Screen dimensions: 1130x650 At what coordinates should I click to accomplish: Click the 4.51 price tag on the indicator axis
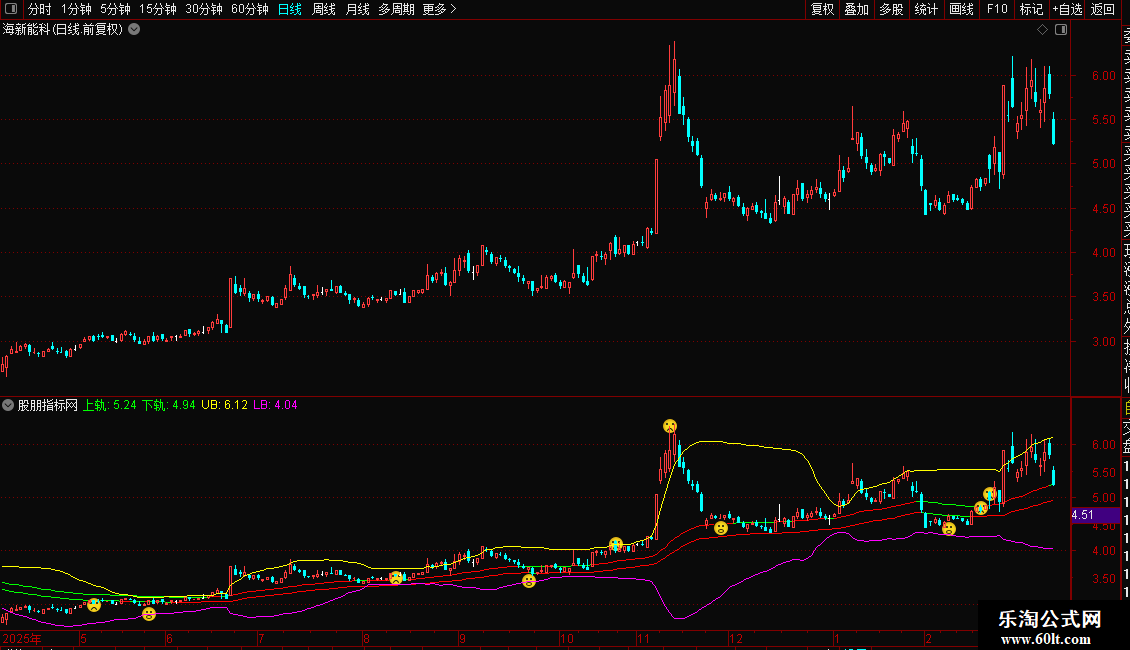[x=1095, y=515]
